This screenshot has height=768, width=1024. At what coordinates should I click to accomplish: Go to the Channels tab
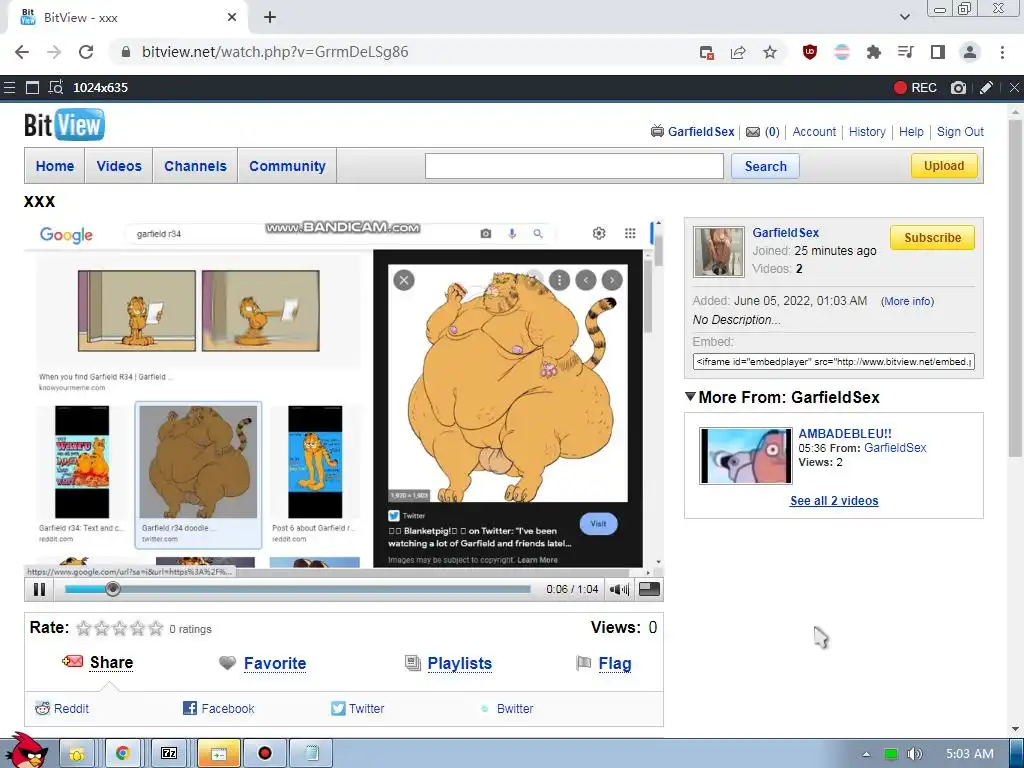pos(195,166)
